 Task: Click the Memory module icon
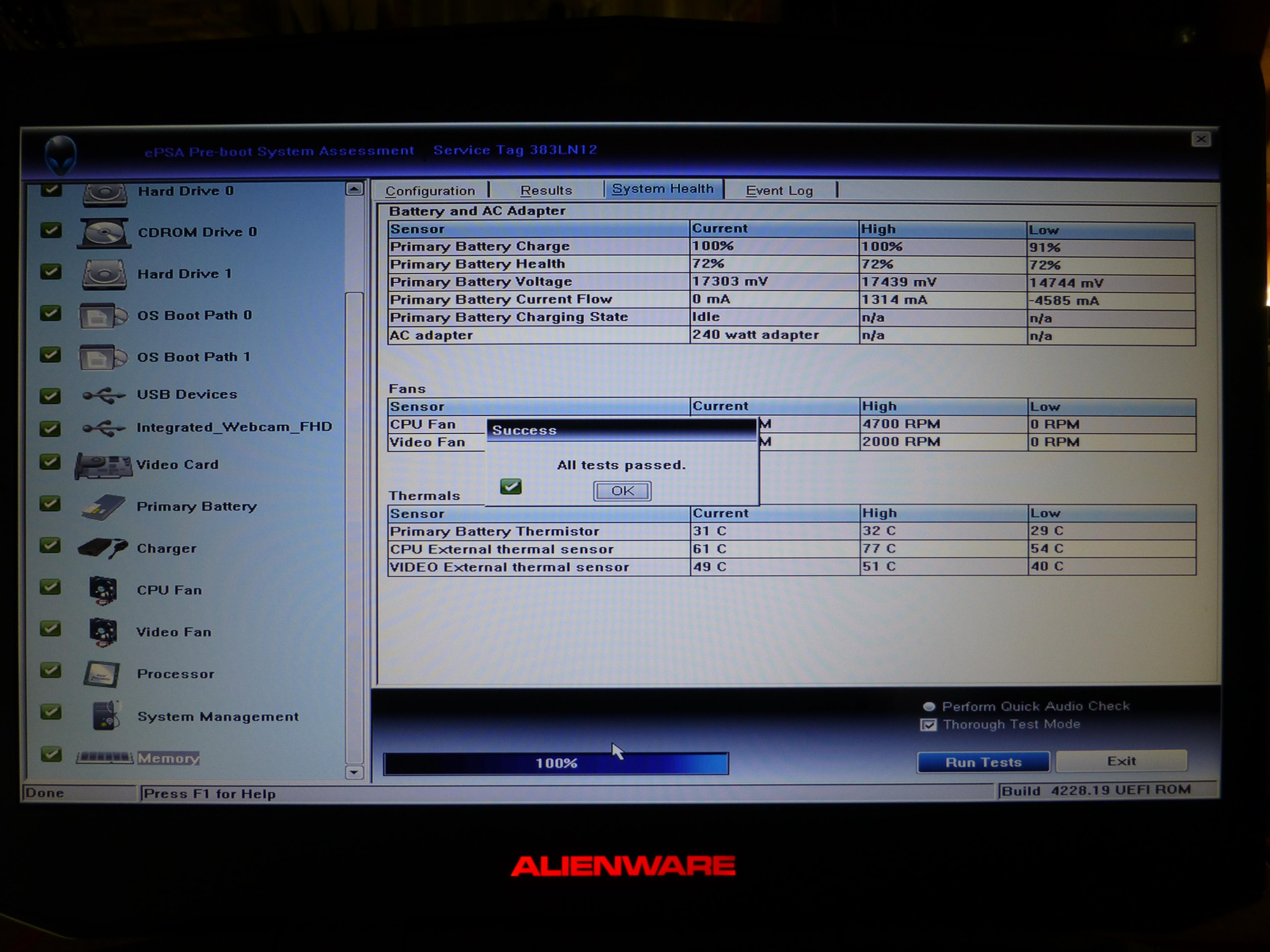(x=104, y=758)
